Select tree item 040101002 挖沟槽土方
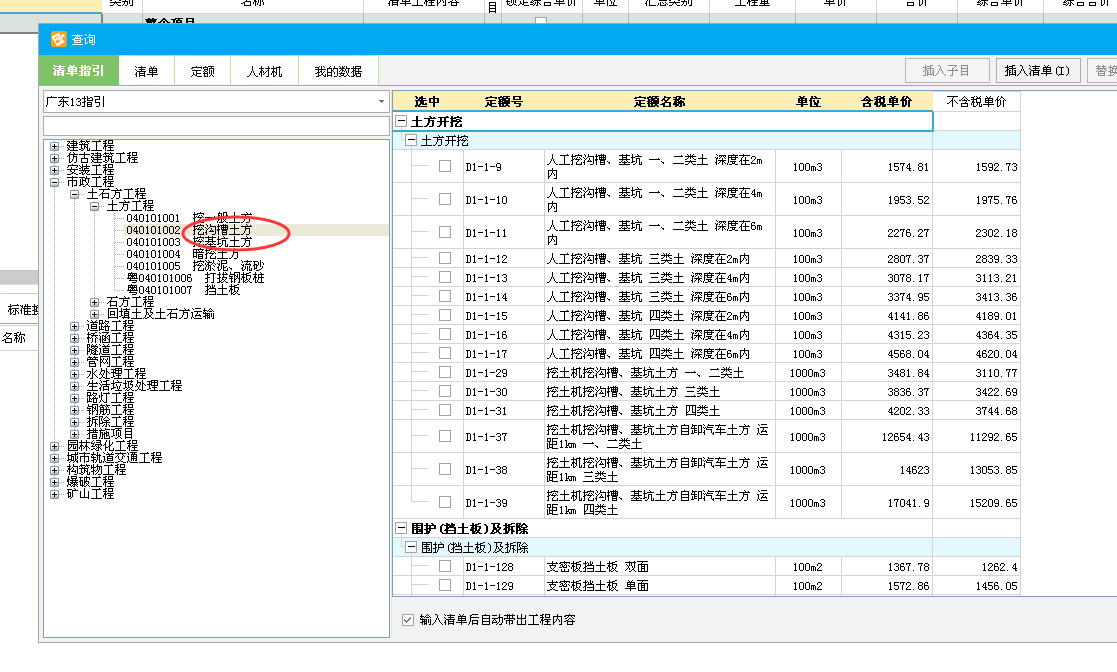Image resolution: width=1117 pixels, height=672 pixels. click(x=189, y=230)
